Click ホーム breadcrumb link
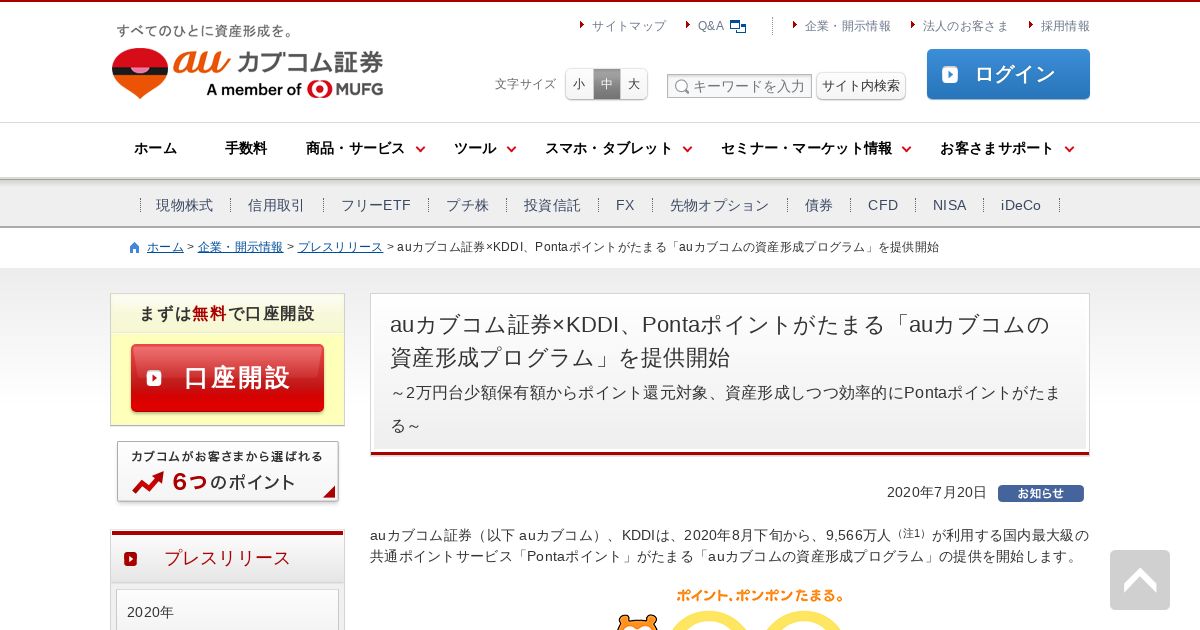The width and height of the screenshot is (1200, 630). tap(165, 247)
